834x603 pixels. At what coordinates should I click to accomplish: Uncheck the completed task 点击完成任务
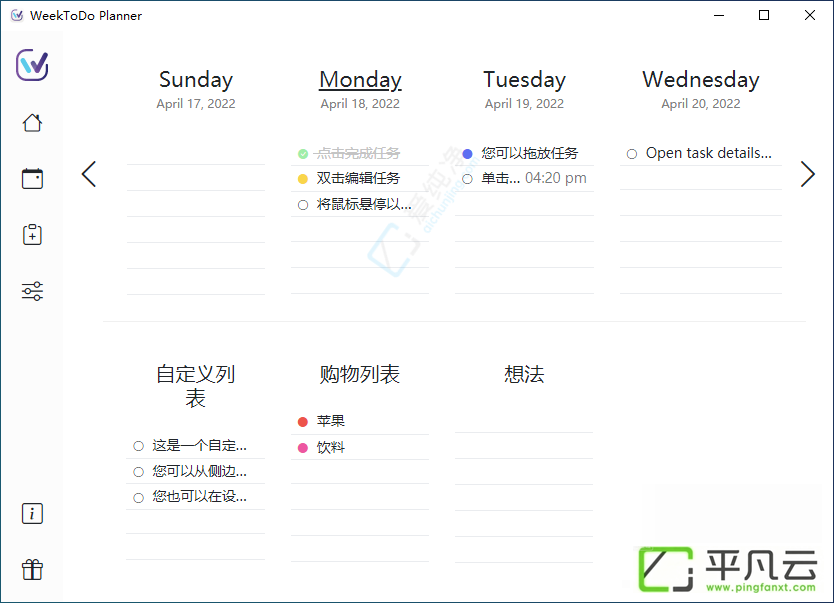303,154
